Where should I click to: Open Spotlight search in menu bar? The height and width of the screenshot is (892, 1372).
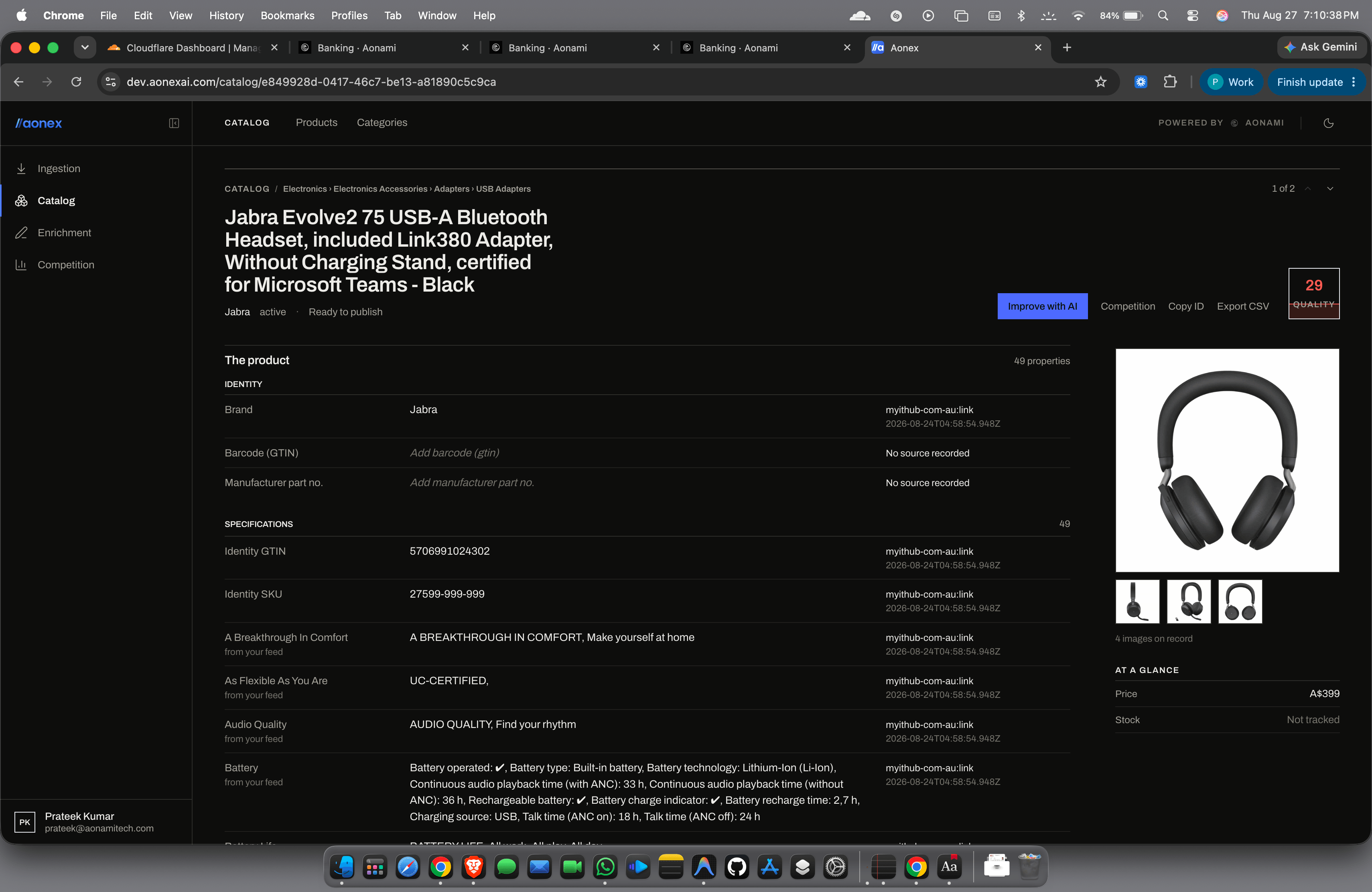coord(1163,16)
